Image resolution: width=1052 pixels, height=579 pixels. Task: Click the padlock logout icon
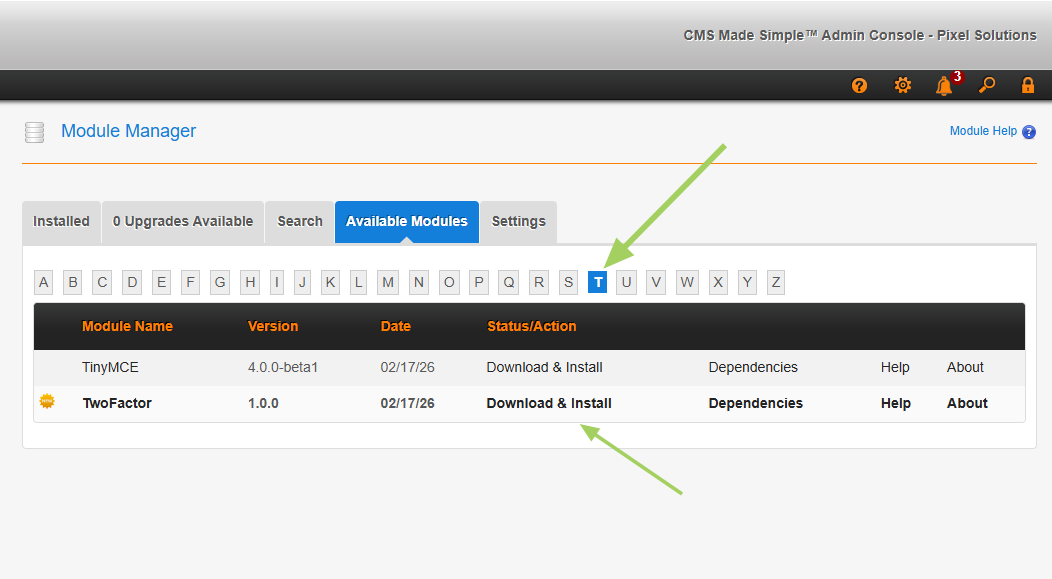coord(1027,86)
